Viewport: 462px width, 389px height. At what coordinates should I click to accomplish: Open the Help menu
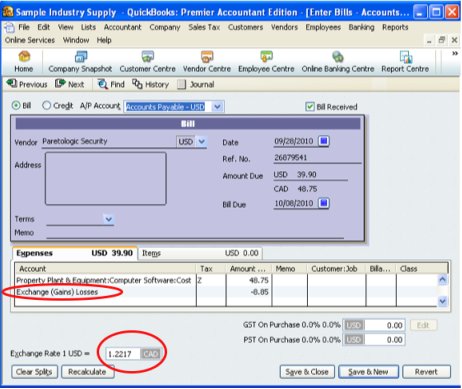pos(104,40)
